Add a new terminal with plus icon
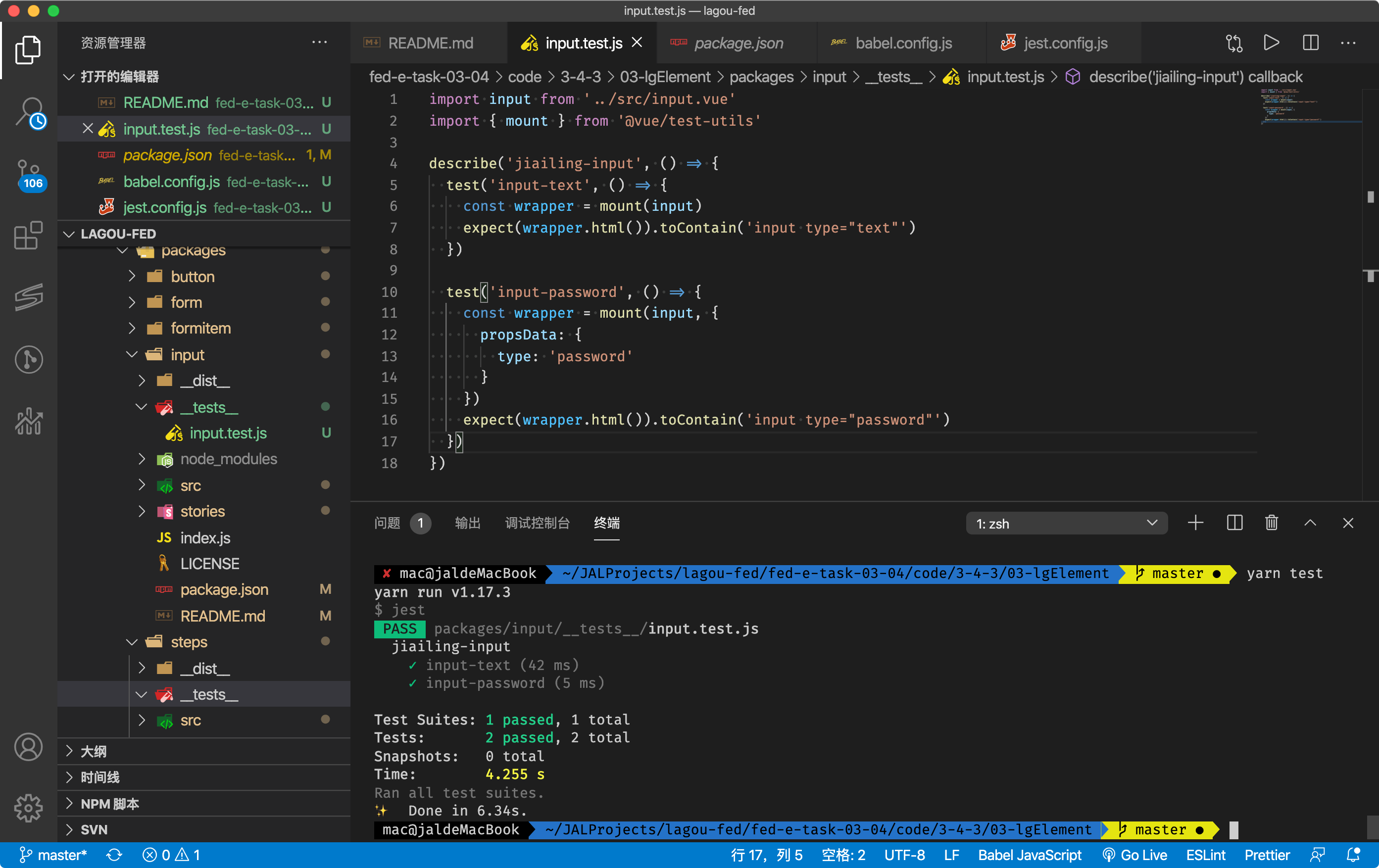Screen dimensions: 1379x868 (x=1196, y=523)
